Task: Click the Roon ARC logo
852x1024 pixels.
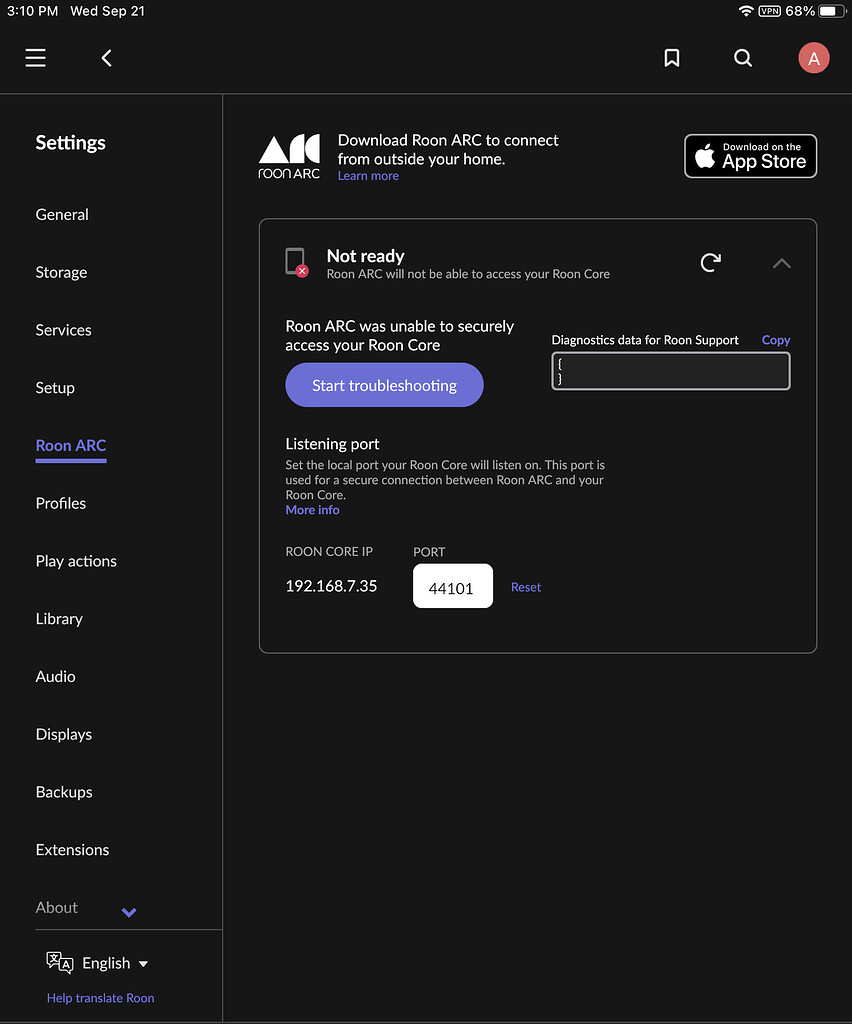Action: pos(289,155)
